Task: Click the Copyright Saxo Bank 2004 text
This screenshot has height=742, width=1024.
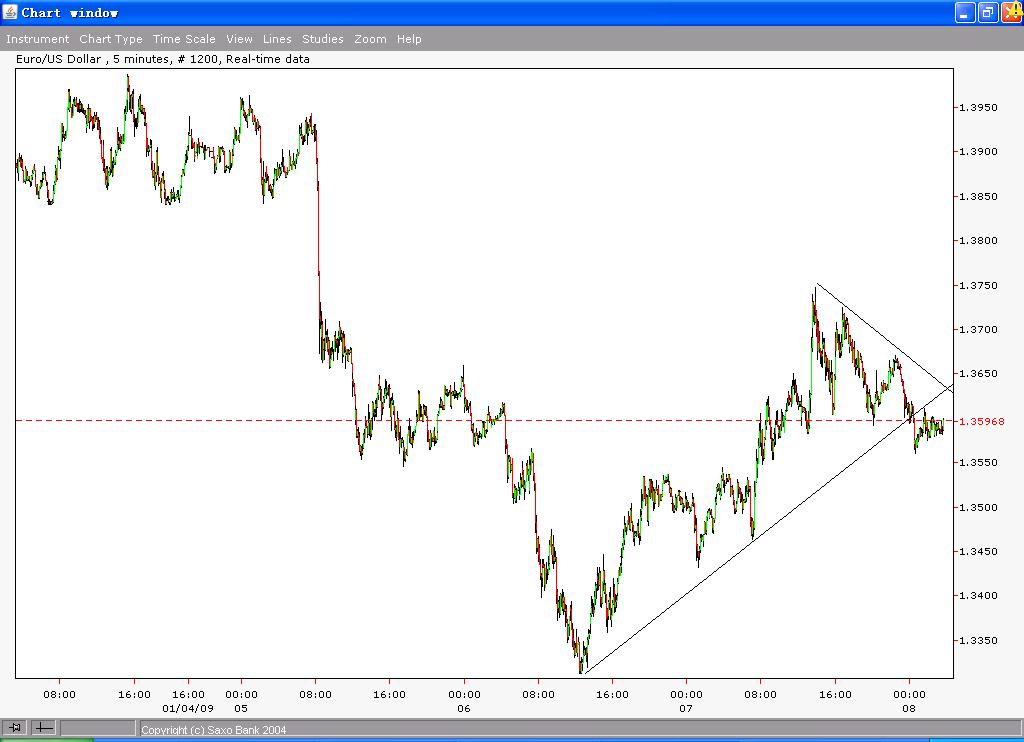Action: tap(214, 730)
